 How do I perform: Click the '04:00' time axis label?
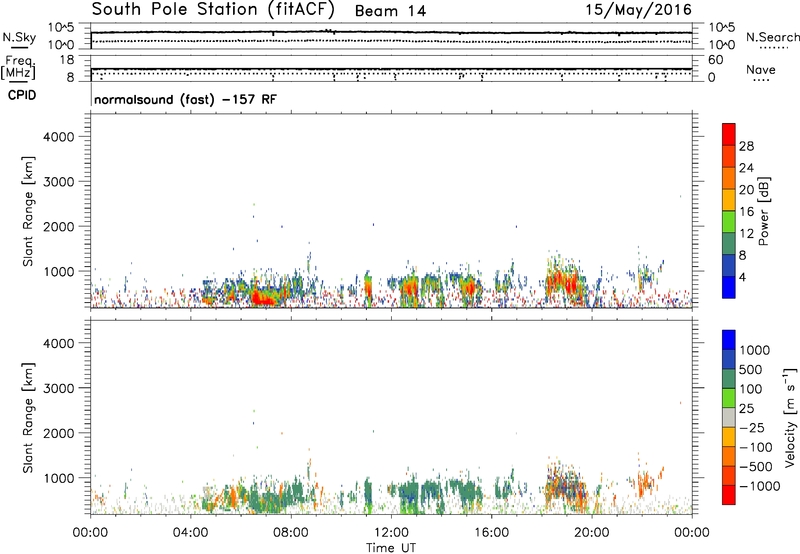pyautogui.click(x=190, y=533)
